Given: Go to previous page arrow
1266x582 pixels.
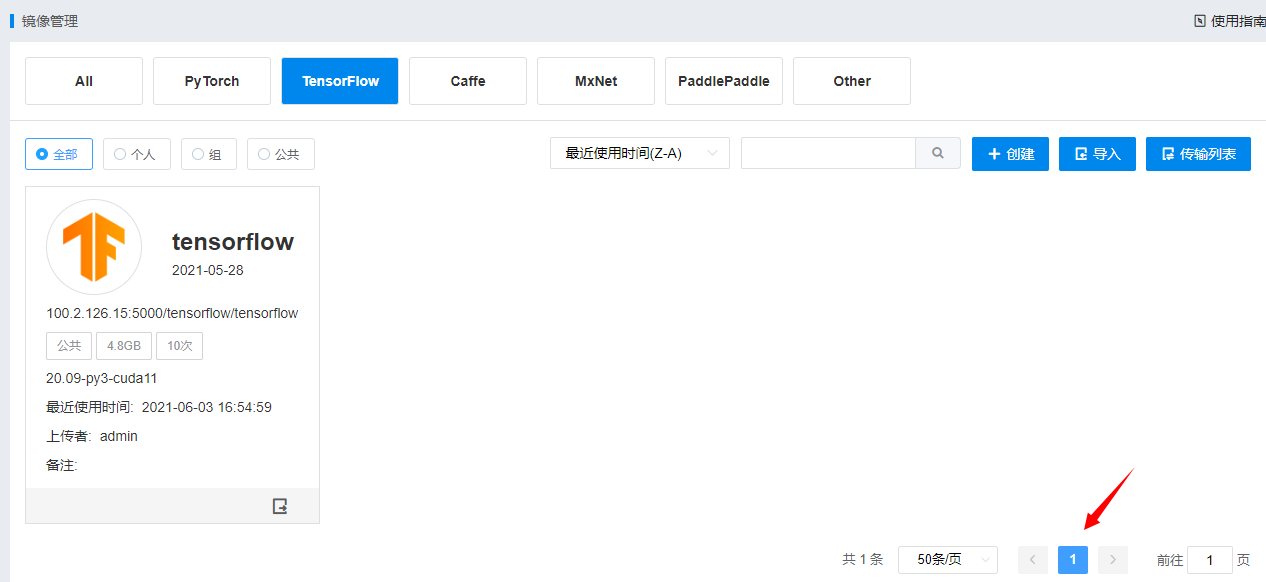Looking at the screenshot, I should click(x=1033, y=560).
